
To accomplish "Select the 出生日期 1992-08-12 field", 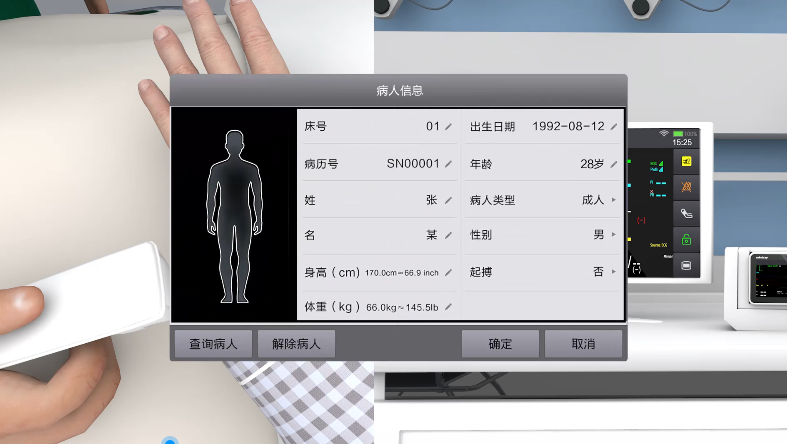I will coord(568,126).
